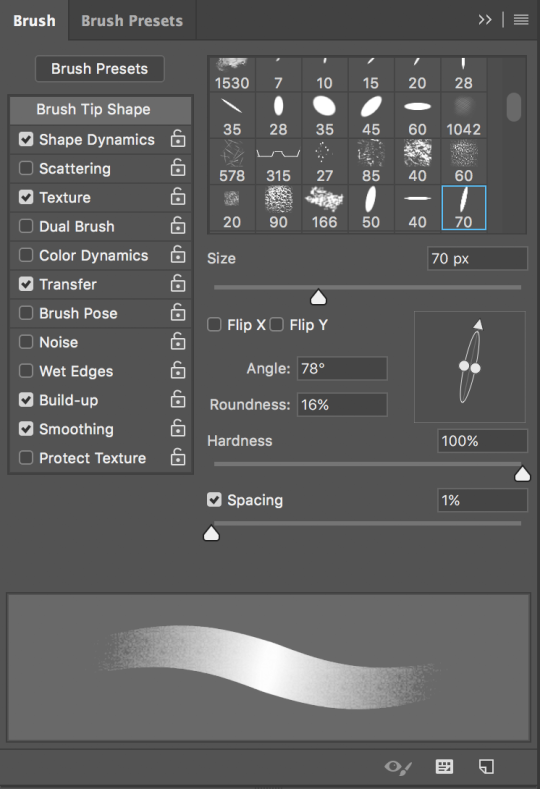The height and width of the screenshot is (789, 540).
Task: Open the Brush panel flyout menu
Action: (521, 20)
